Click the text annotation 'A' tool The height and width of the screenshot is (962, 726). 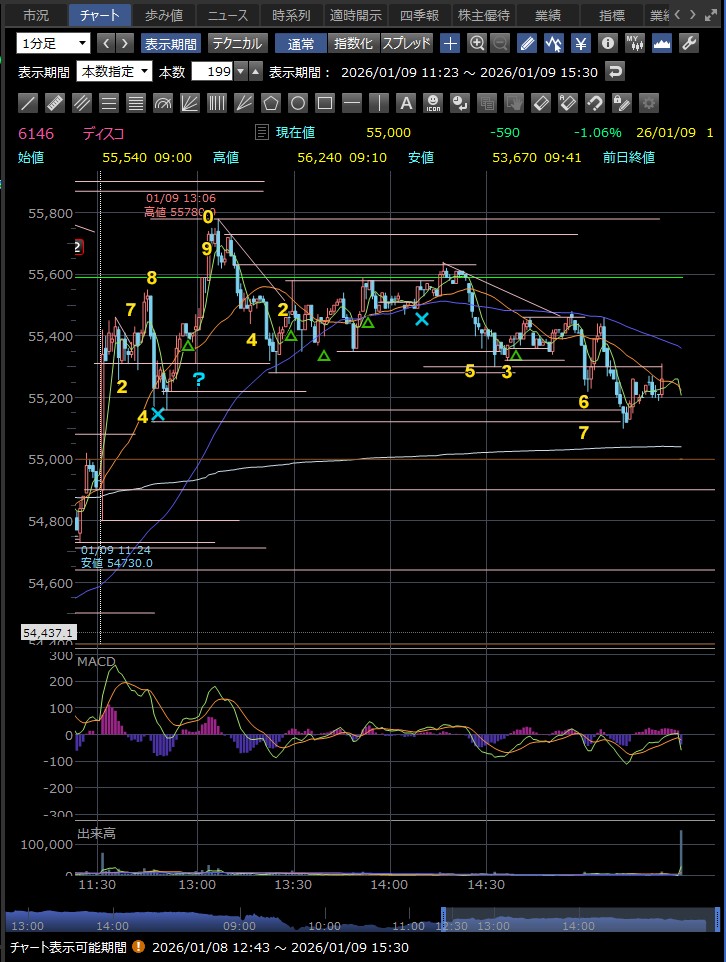pos(406,103)
